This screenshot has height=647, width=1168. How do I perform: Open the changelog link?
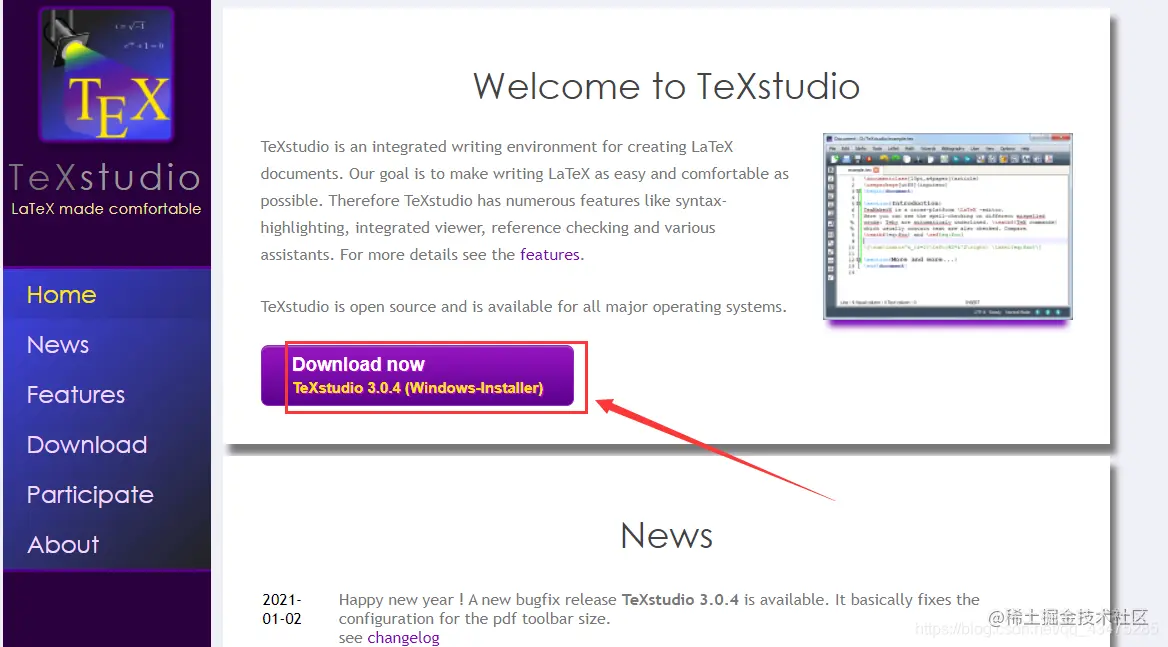(403, 638)
